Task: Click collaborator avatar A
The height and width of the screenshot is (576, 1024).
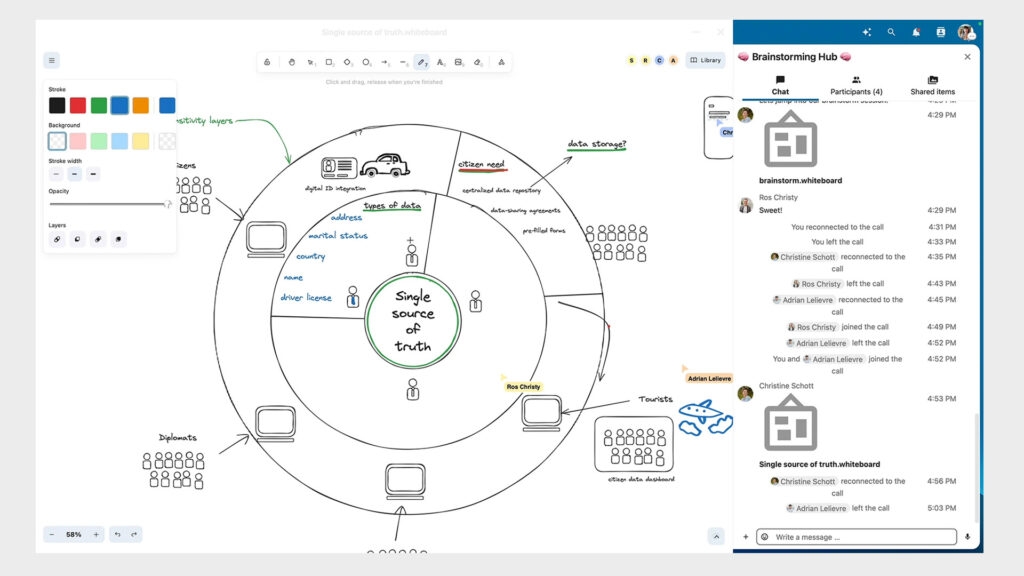Action: point(673,60)
